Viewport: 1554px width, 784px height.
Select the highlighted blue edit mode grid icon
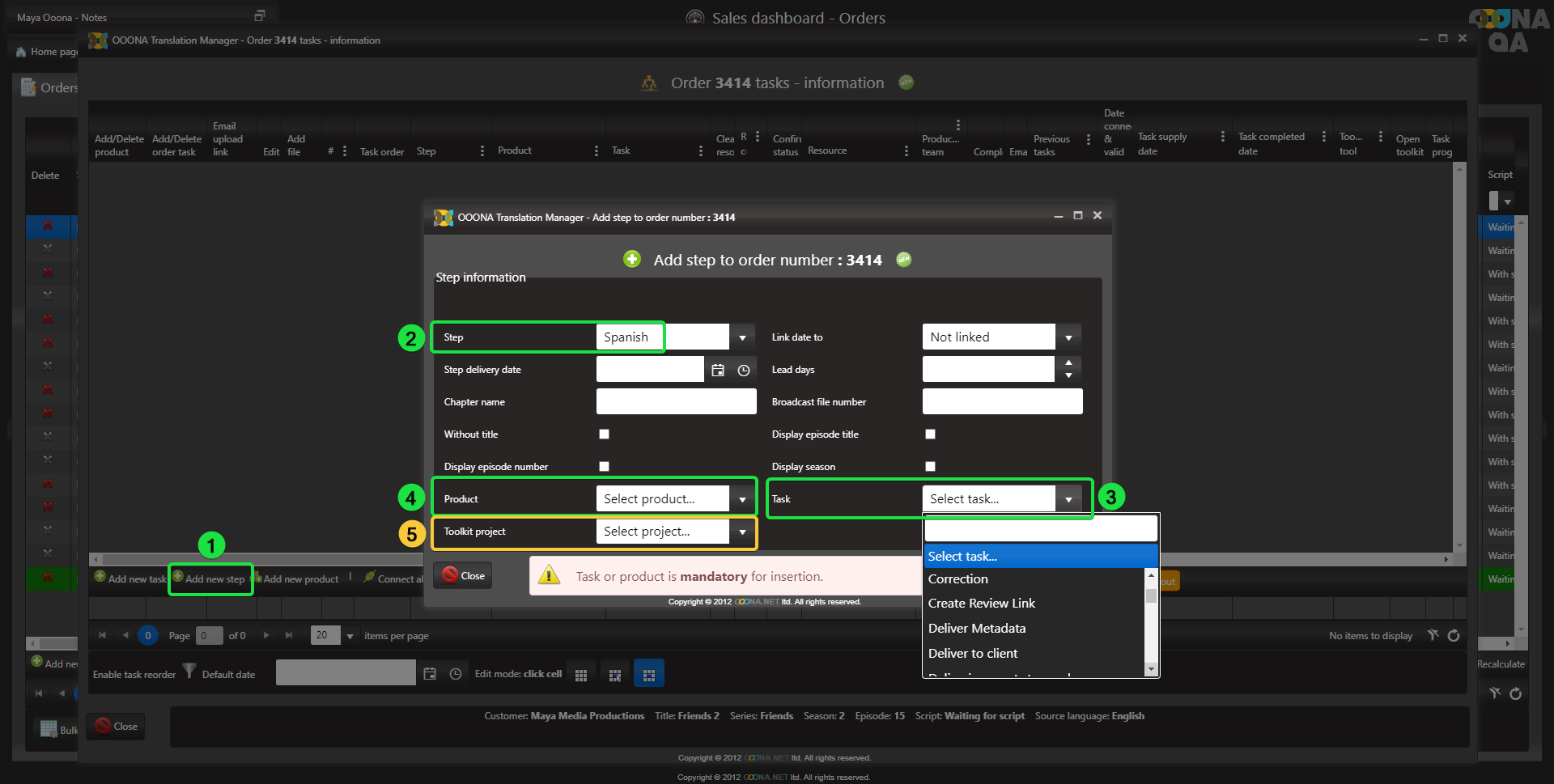[648, 674]
